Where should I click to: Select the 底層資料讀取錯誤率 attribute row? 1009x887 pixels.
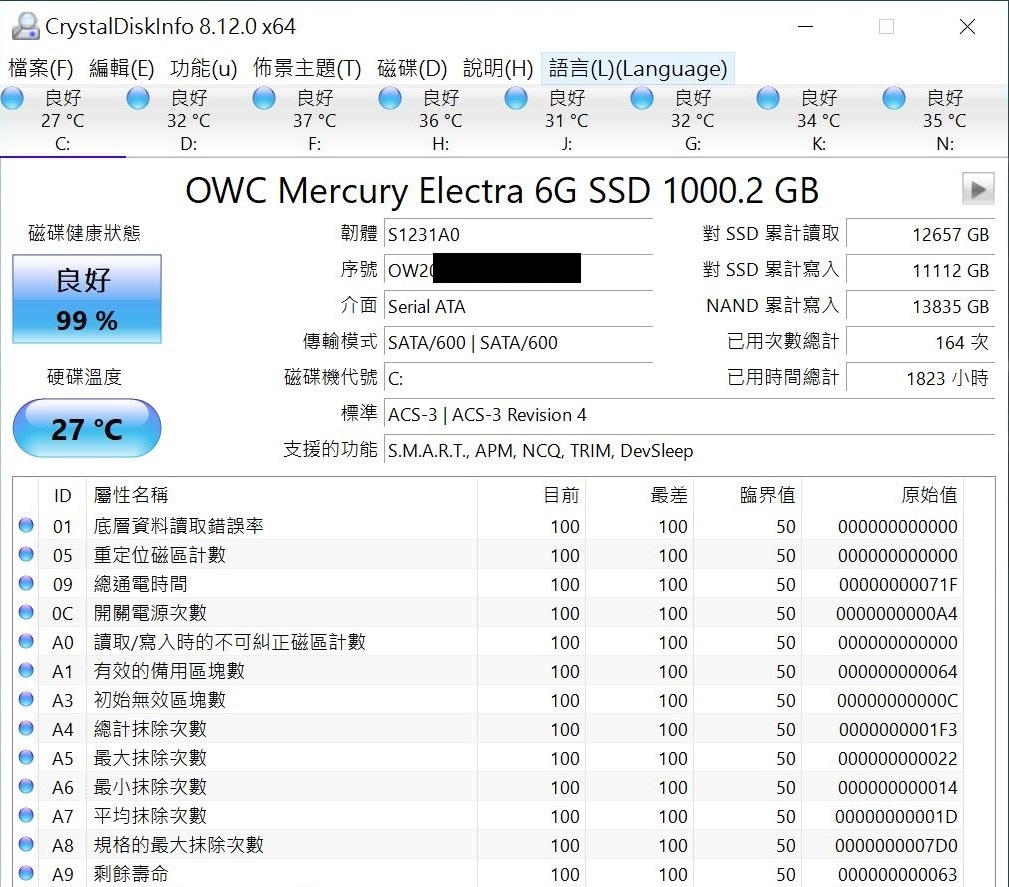488,526
